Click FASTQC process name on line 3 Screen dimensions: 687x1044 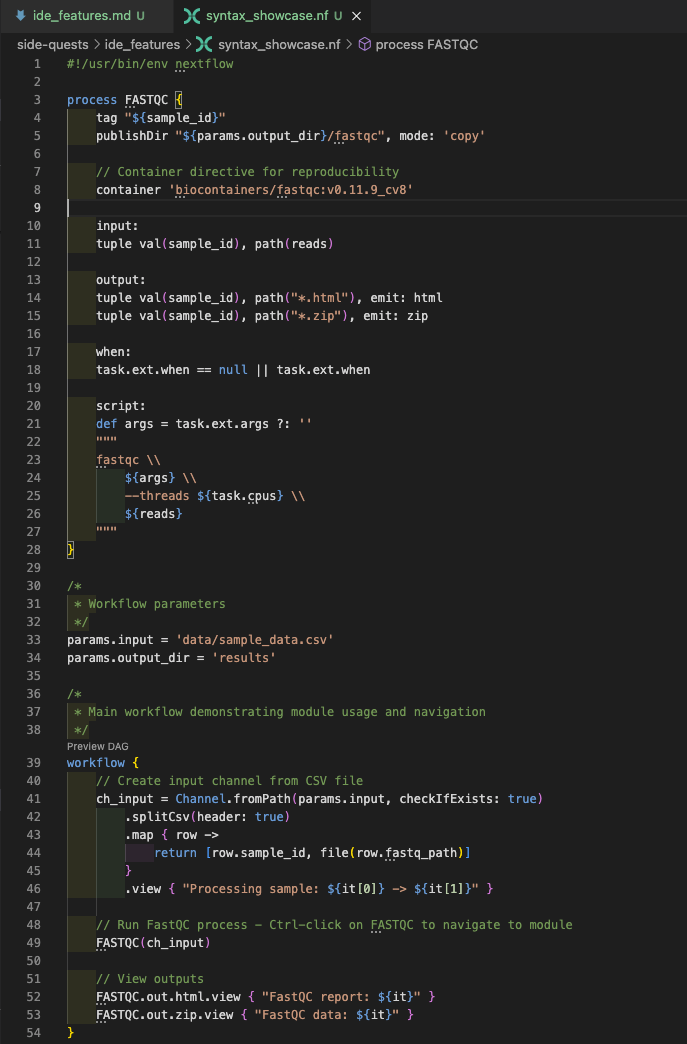pos(146,100)
